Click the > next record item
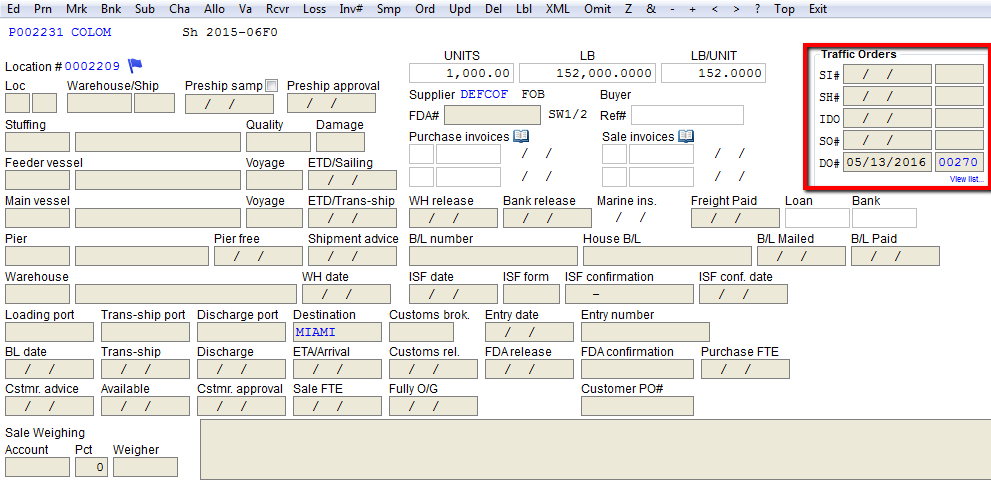This screenshot has height=481, width=991. click(736, 9)
